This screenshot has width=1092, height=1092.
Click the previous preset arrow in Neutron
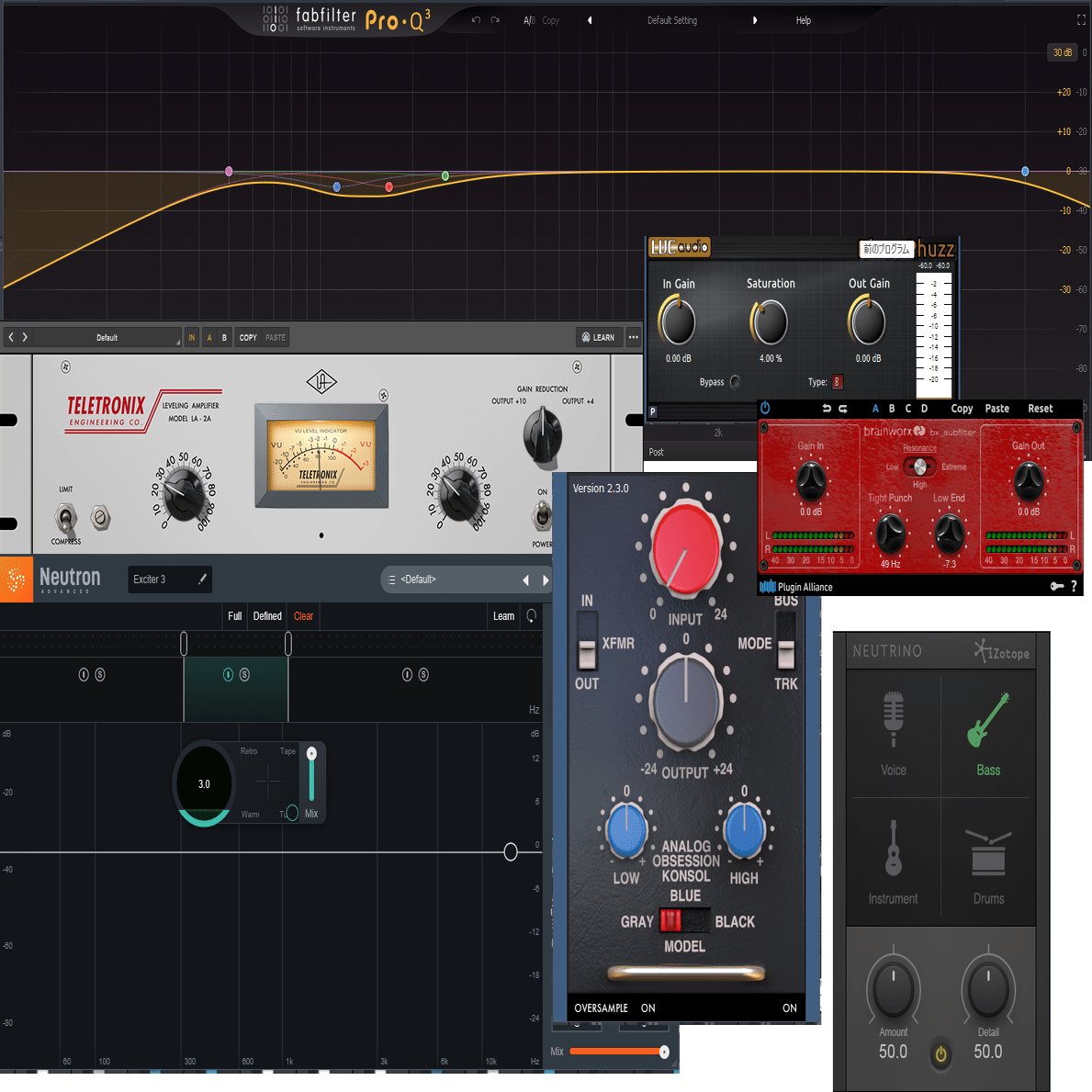[x=526, y=580]
